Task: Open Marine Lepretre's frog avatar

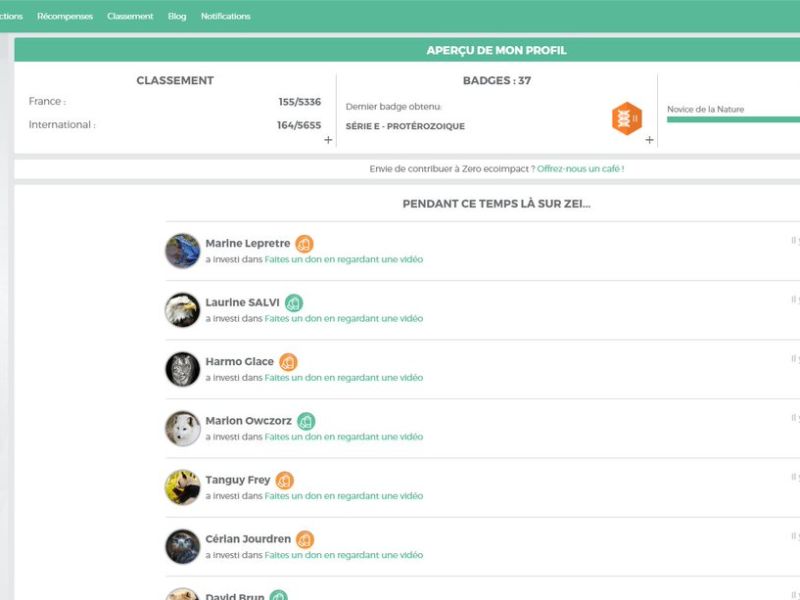Action: coord(183,251)
